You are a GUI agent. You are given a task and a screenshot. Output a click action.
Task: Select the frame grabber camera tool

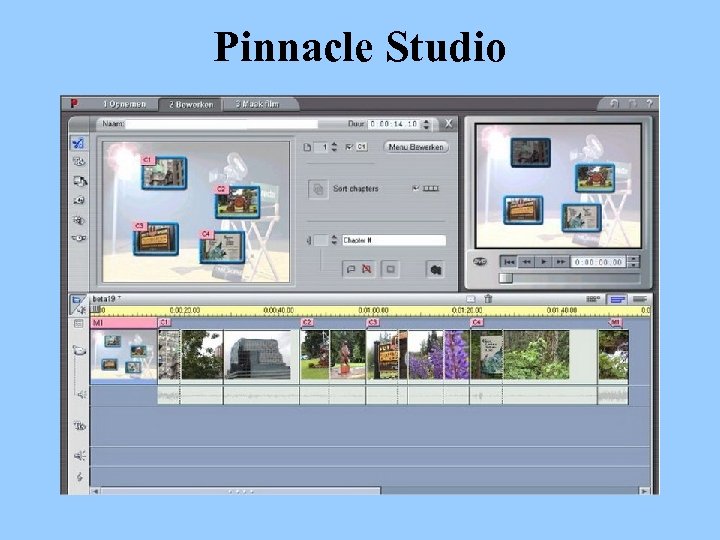click(79, 201)
